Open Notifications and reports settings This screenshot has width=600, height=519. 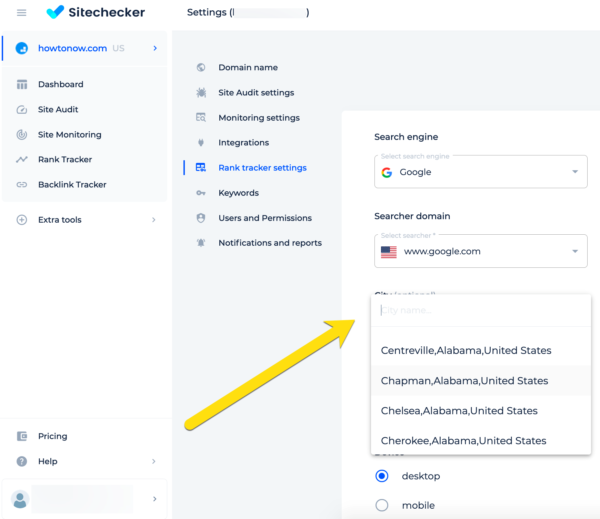tap(270, 243)
